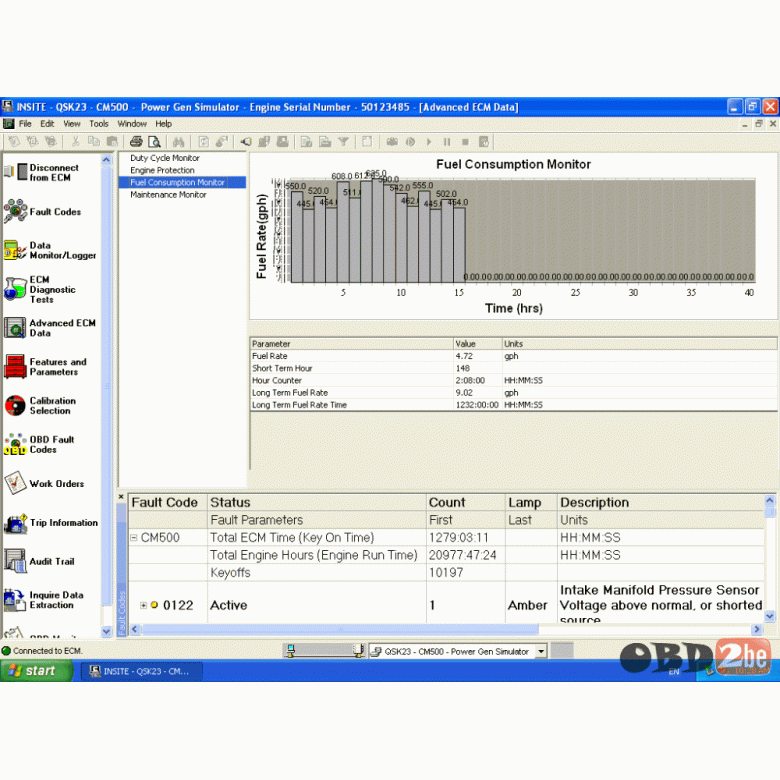Screen dimensions: 780x780
Task: Select Maintenance Monitor in the list
Action: [x=168, y=195]
